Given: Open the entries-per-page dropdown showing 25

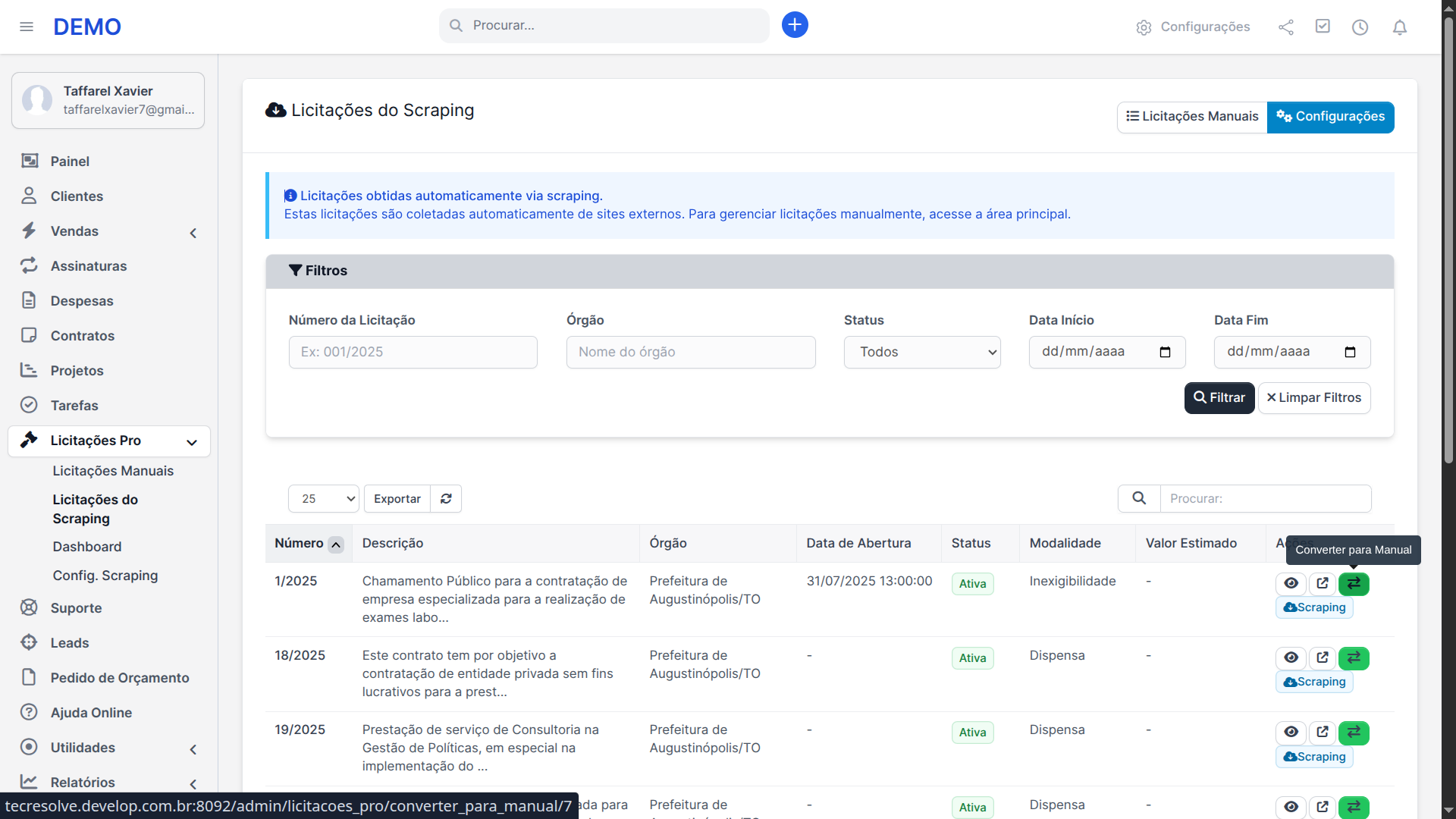Looking at the screenshot, I should (323, 498).
